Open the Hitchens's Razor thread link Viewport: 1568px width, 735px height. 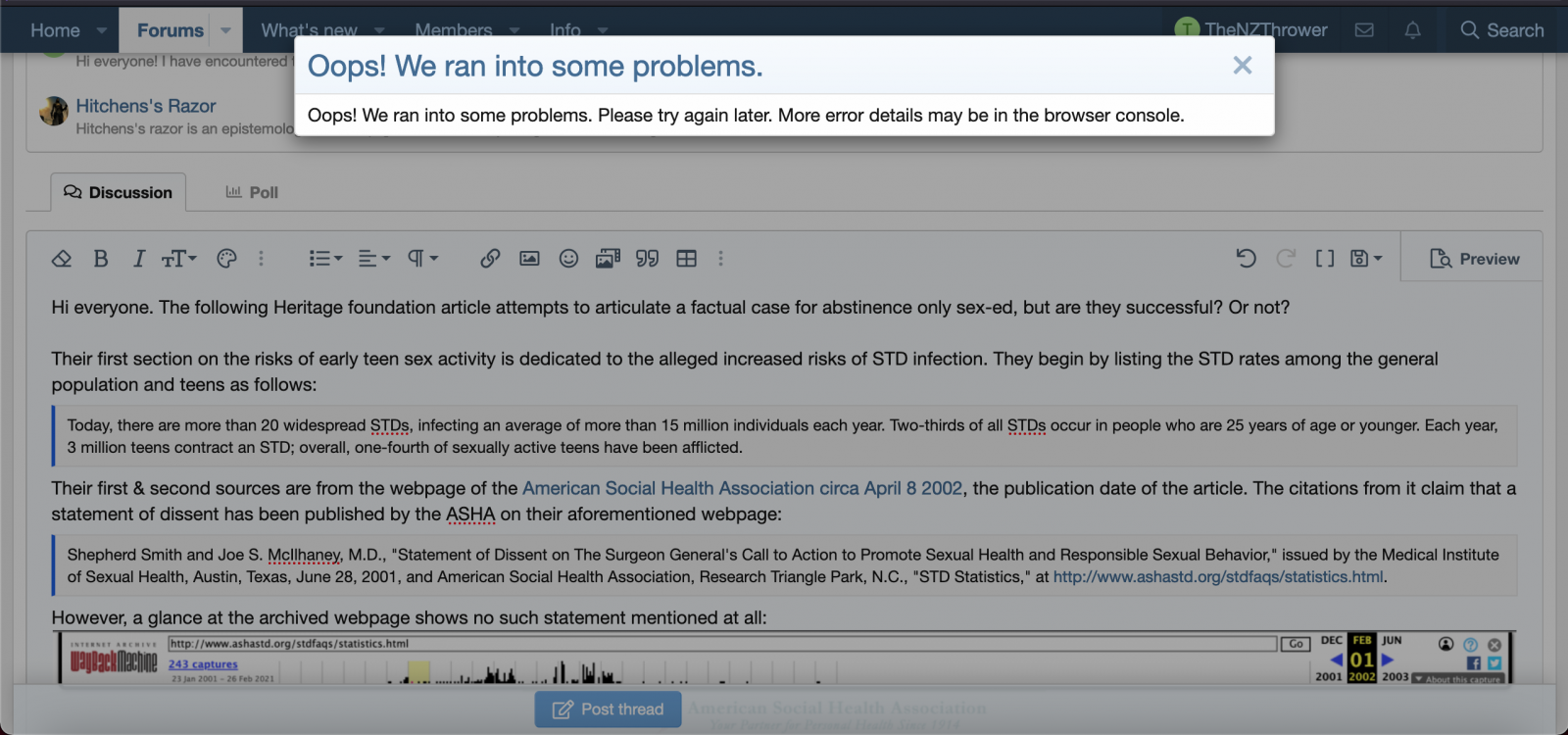coord(146,106)
